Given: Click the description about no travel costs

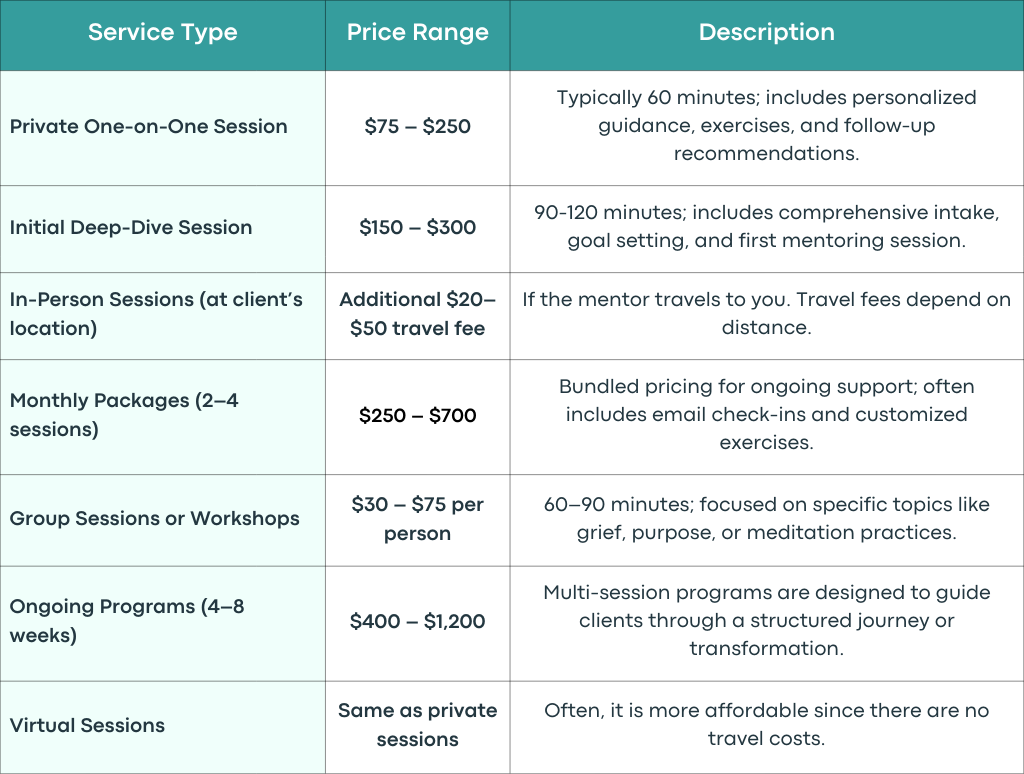Looking at the screenshot, I should tap(767, 725).
